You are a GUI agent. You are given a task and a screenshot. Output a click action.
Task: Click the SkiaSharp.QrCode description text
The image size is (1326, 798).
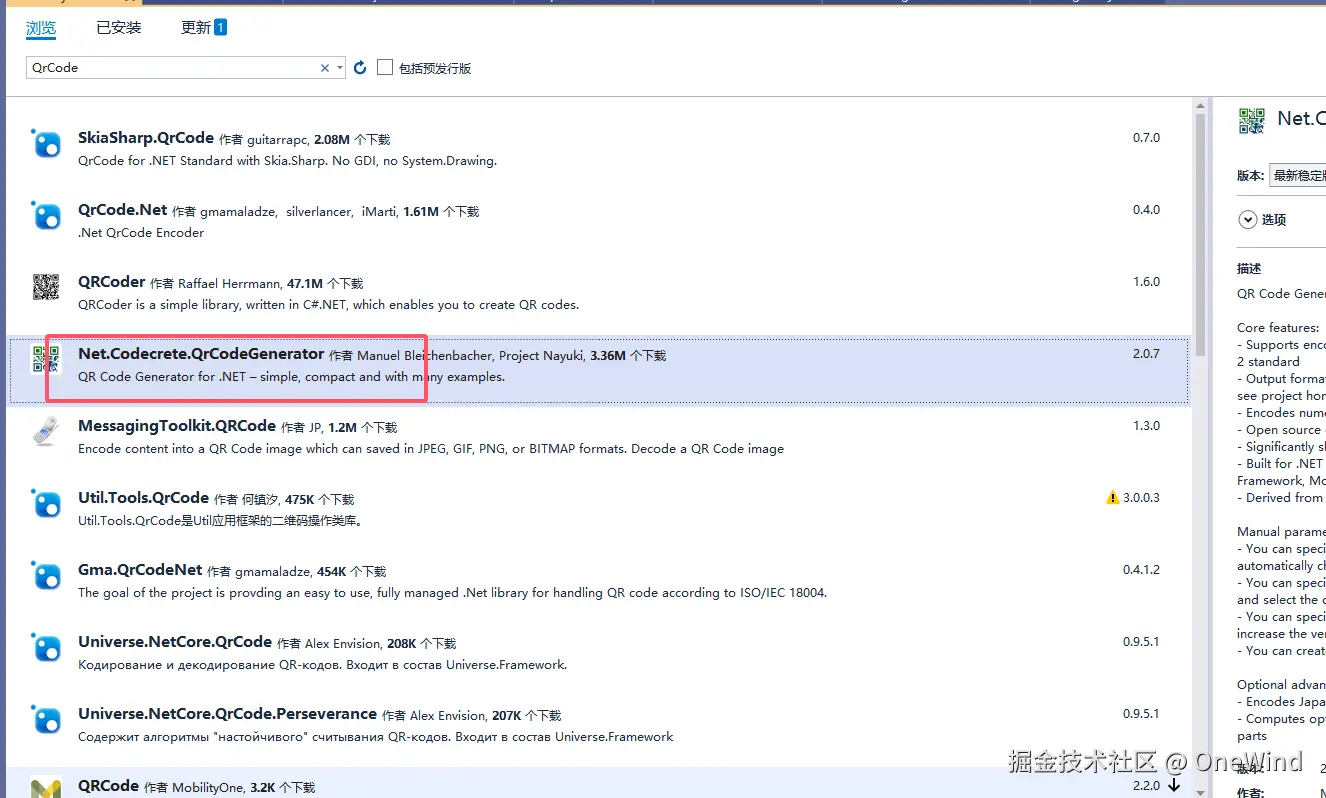click(x=287, y=161)
